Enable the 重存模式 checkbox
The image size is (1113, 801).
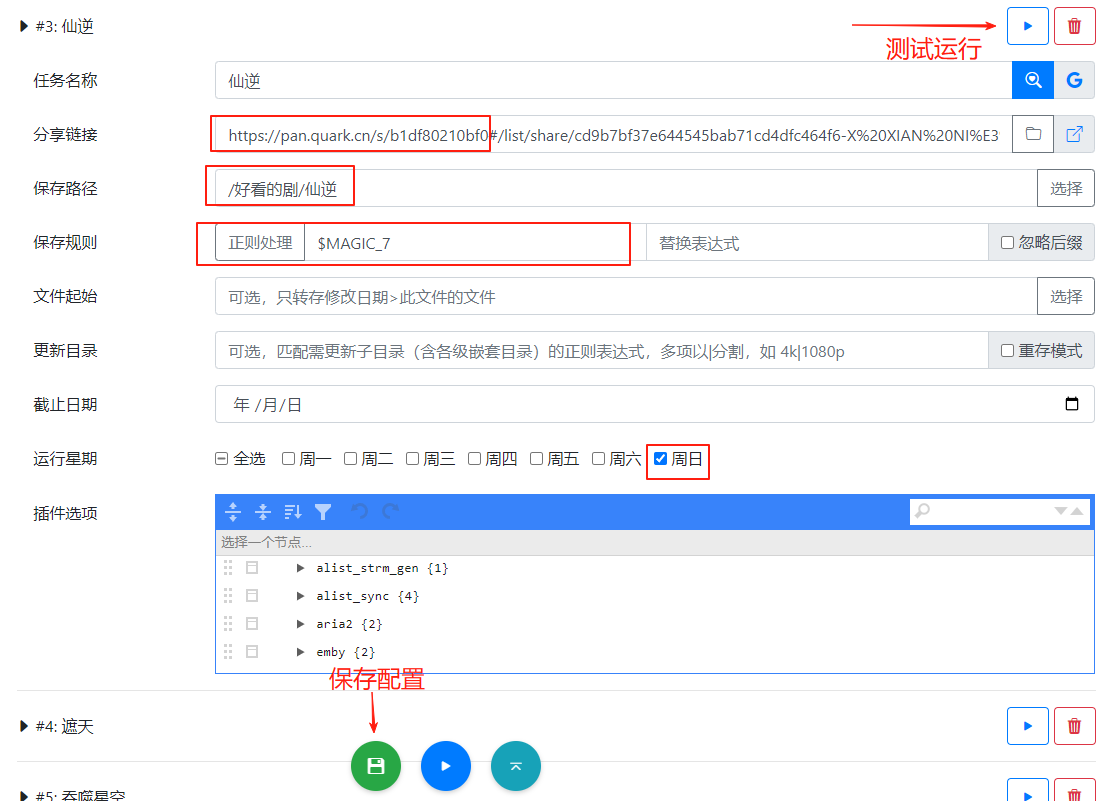coord(1007,351)
